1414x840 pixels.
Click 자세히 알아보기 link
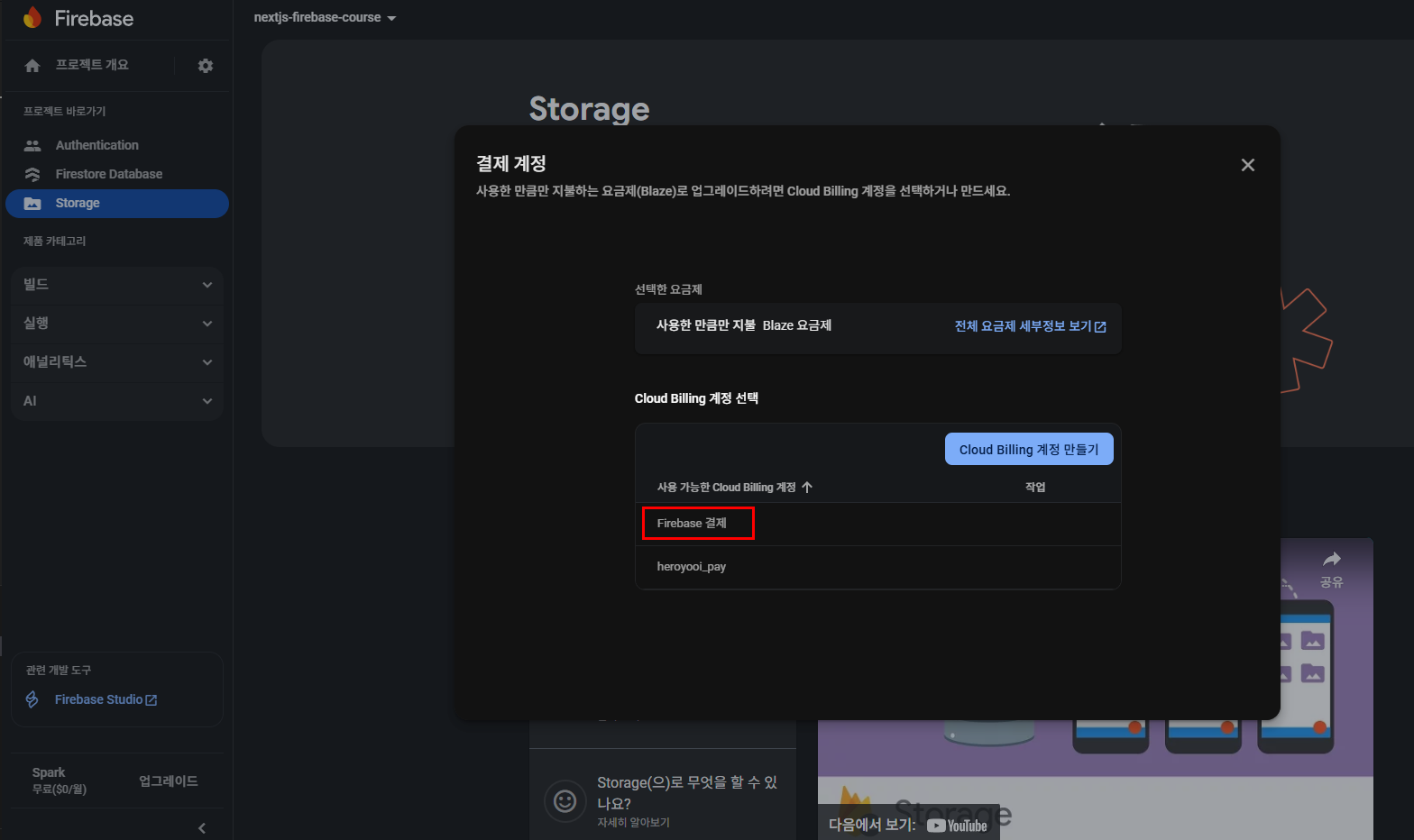pyautogui.click(x=633, y=823)
